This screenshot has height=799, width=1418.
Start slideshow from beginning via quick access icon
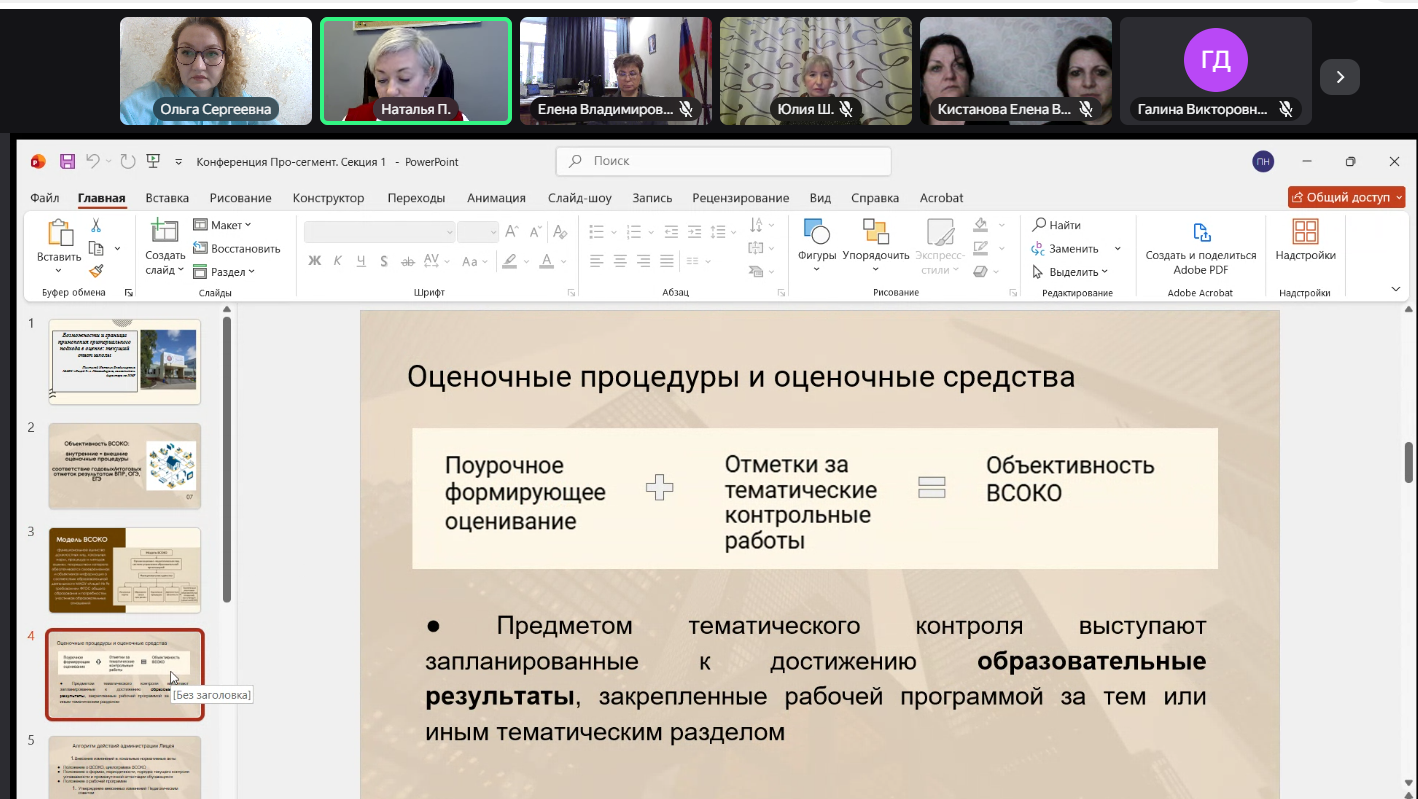click(x=153, y=161)
